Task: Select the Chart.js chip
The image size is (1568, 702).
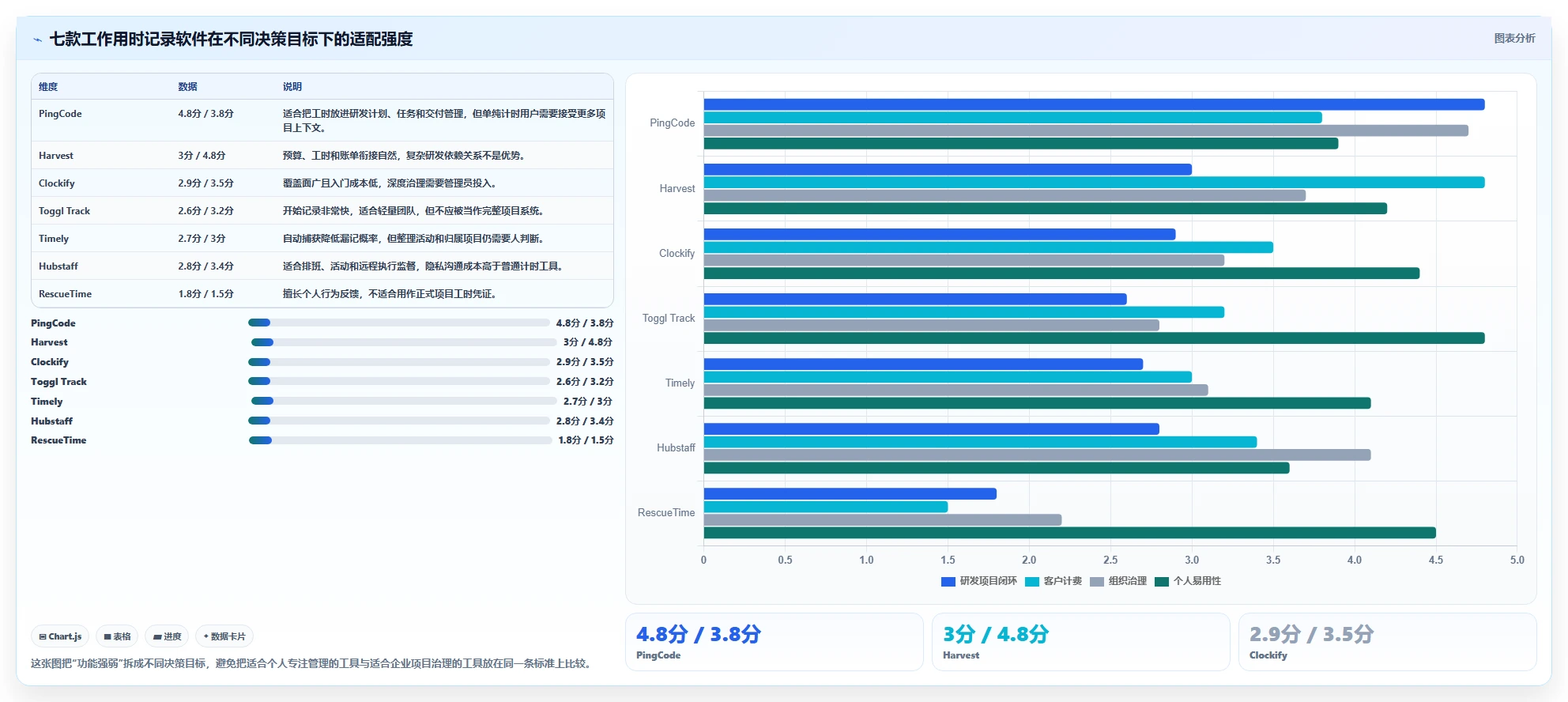Action: tap(60, 636)
